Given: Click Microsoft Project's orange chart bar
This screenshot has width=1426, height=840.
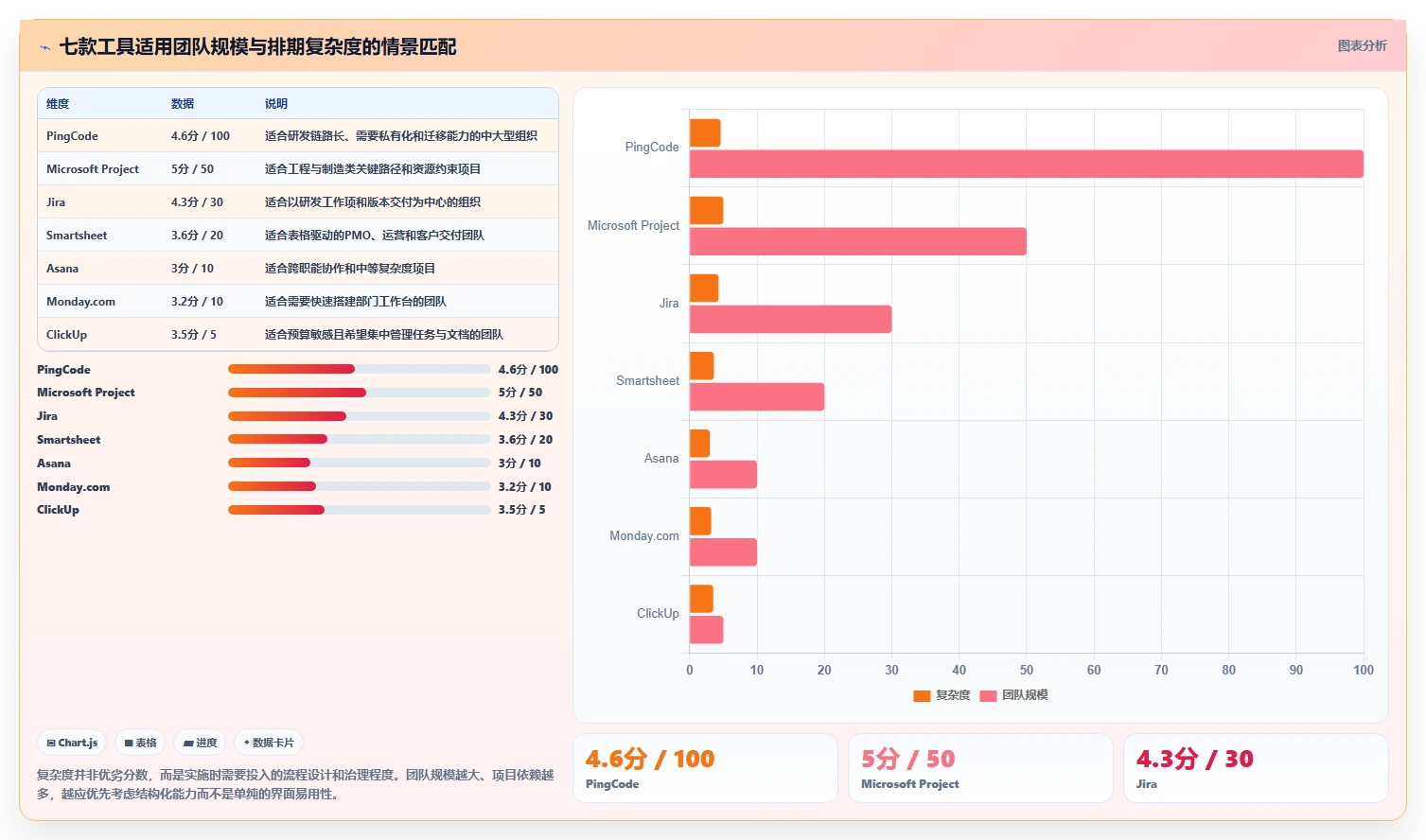Looking at the screenshot, I should point(707,211).
